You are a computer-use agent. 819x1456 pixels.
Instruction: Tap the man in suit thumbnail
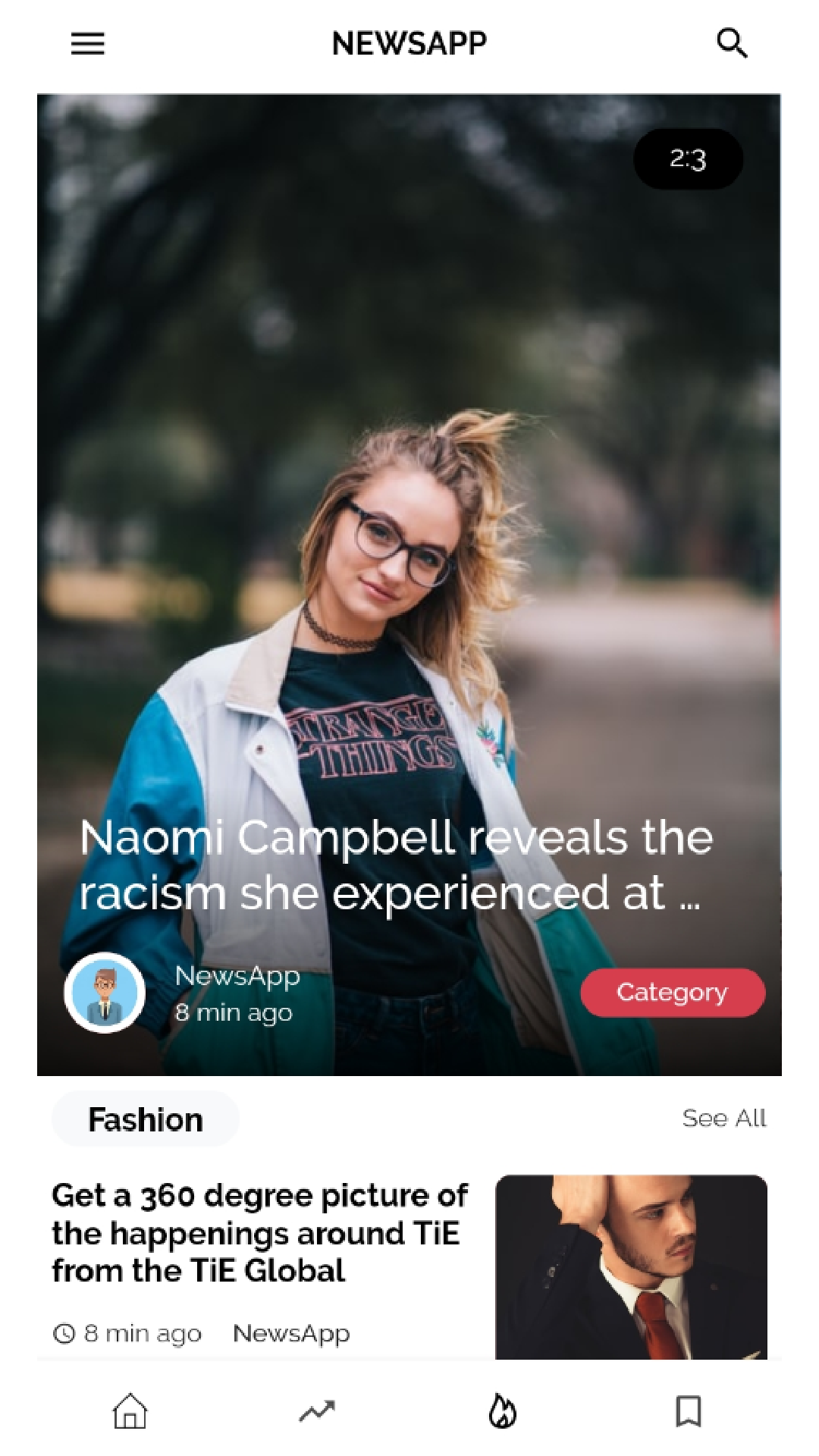(x=631, y=1266)
